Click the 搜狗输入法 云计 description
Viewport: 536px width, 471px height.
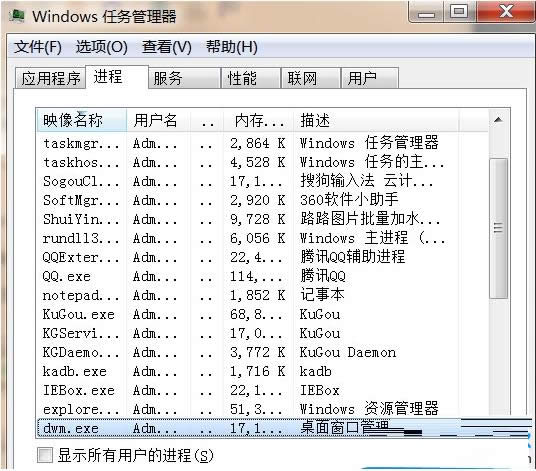pyautogui.click(x=366, y=181)
